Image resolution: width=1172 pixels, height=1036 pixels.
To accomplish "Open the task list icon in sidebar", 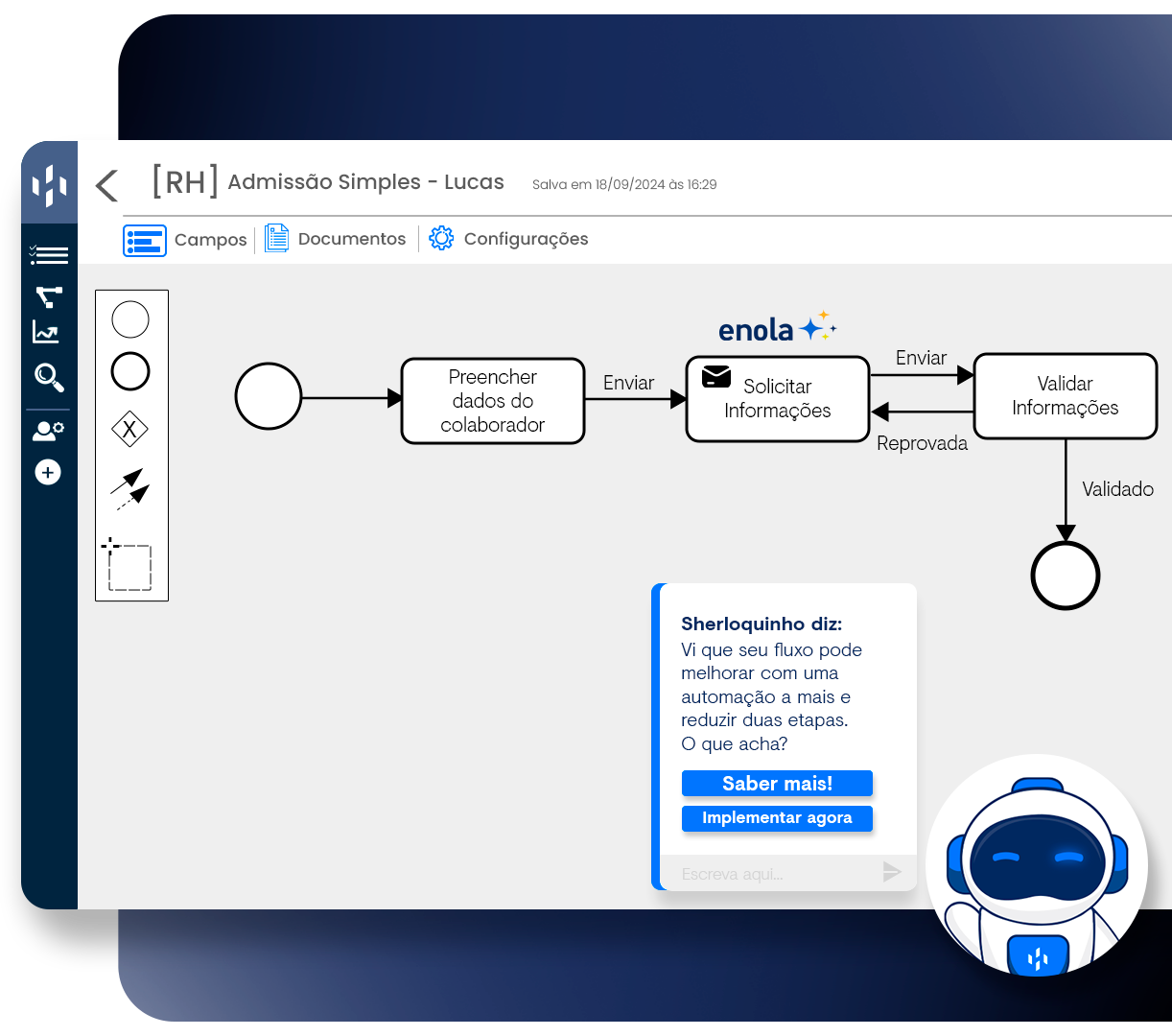I will tap(49, 255).
